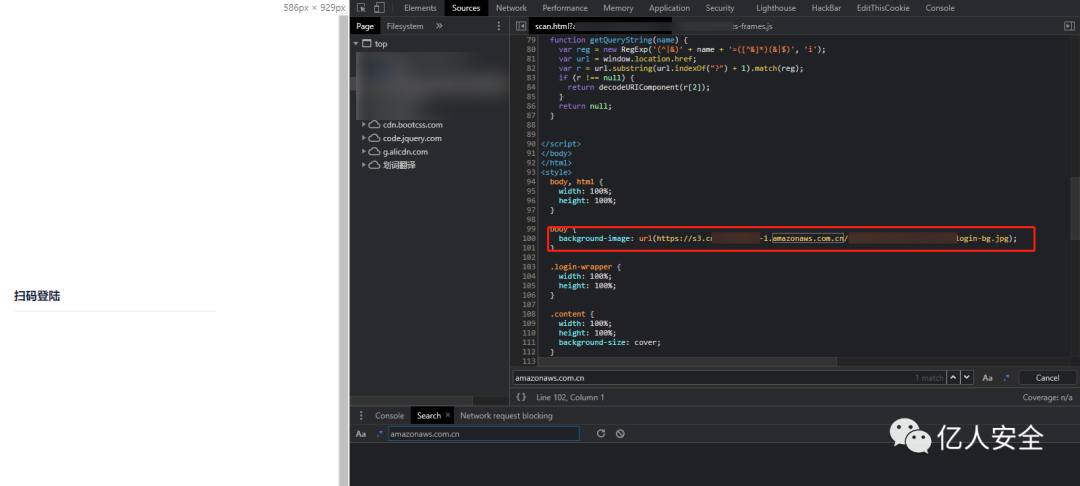Cancel the in-file find bar
The width and height of the screenshot is (1080, 486).
[x=1047, y=378]
